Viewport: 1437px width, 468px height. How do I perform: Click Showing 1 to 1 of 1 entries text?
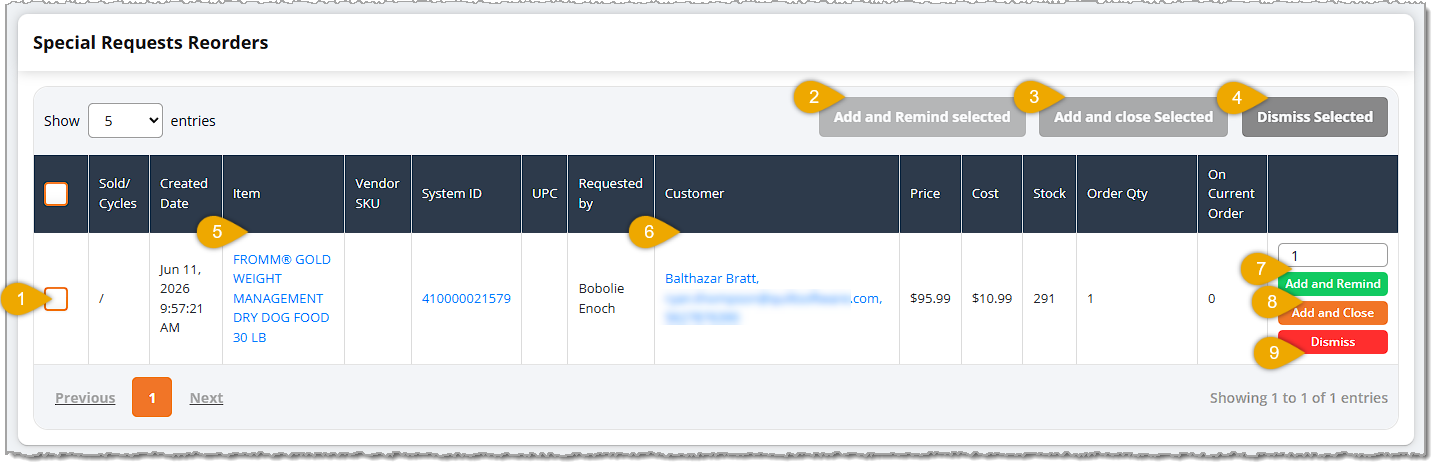(1298, 398)
